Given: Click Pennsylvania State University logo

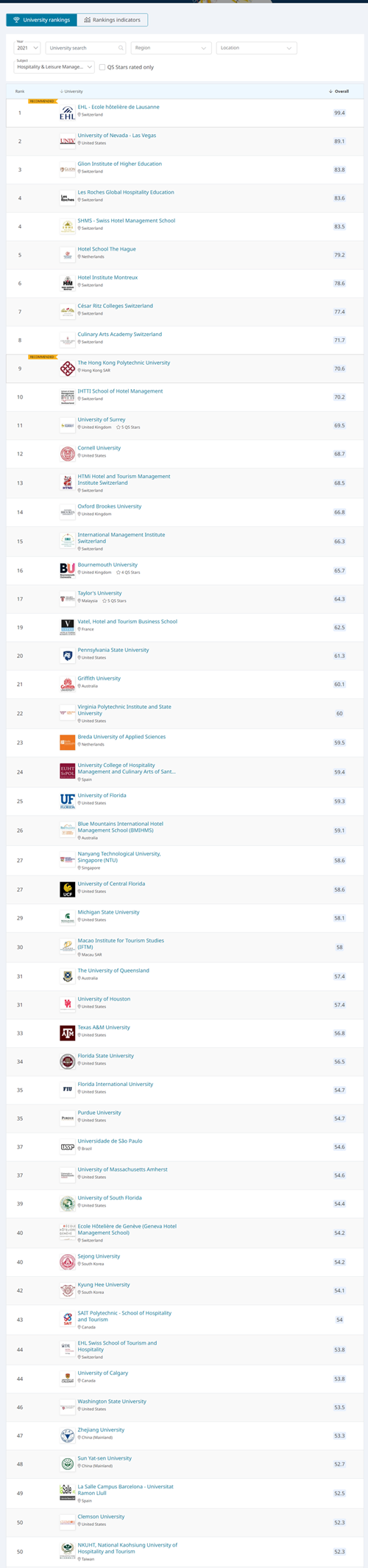Looking at the screenshot, I should 68,656.
